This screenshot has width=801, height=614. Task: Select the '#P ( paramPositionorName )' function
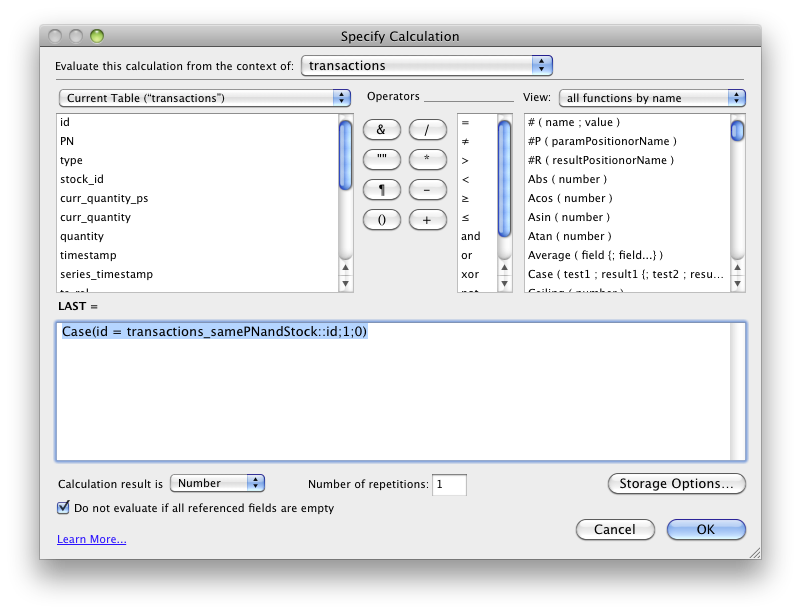pyautogui.click(x=627, y=141)
